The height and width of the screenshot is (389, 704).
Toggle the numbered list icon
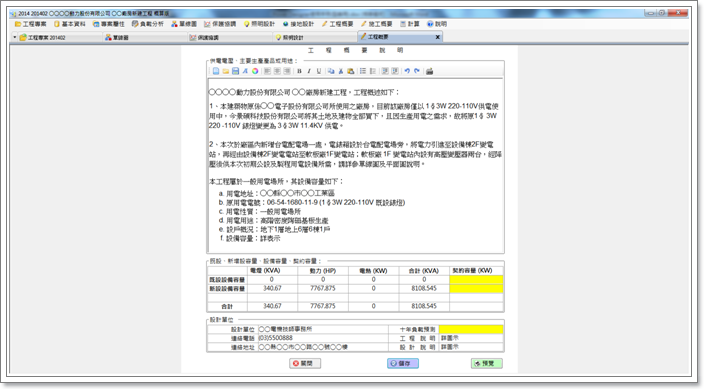373,71
